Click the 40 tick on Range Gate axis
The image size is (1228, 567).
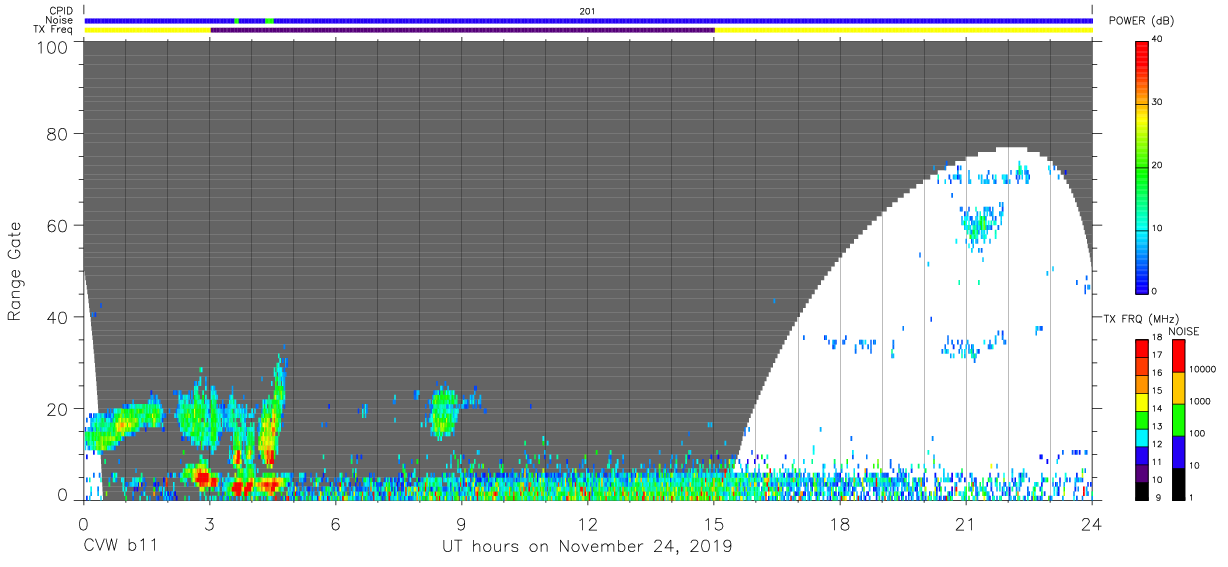58,317
